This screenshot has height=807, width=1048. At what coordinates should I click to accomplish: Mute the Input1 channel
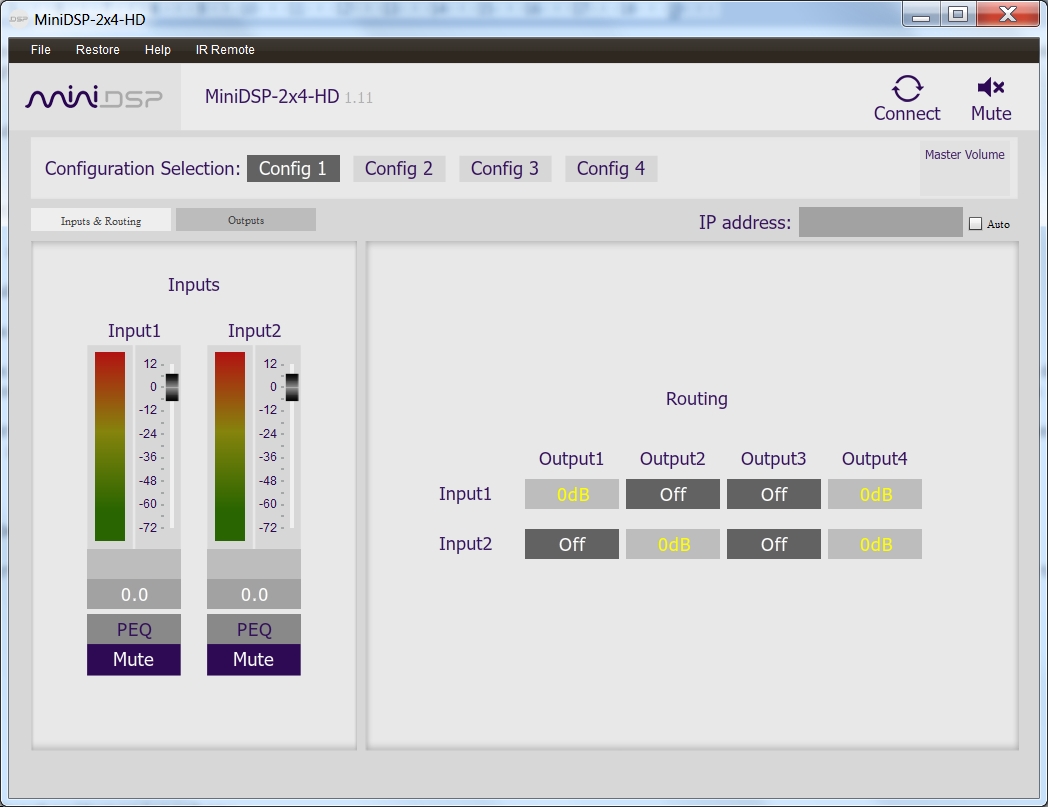pos(134,660)
